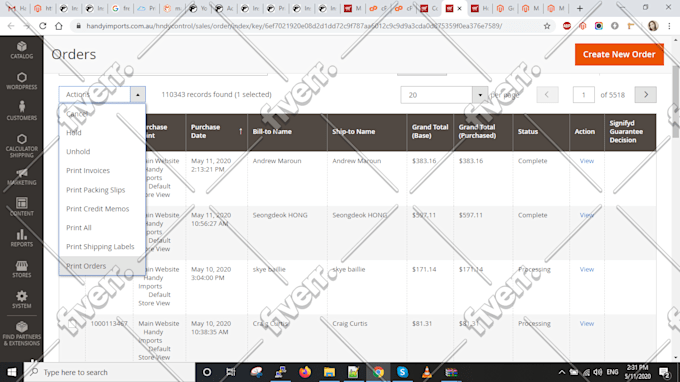Image resolution: width=680 pixels, height=382 pixels.
Task: Open Cortana circle icon on taskbar
Action: (207, 372)
